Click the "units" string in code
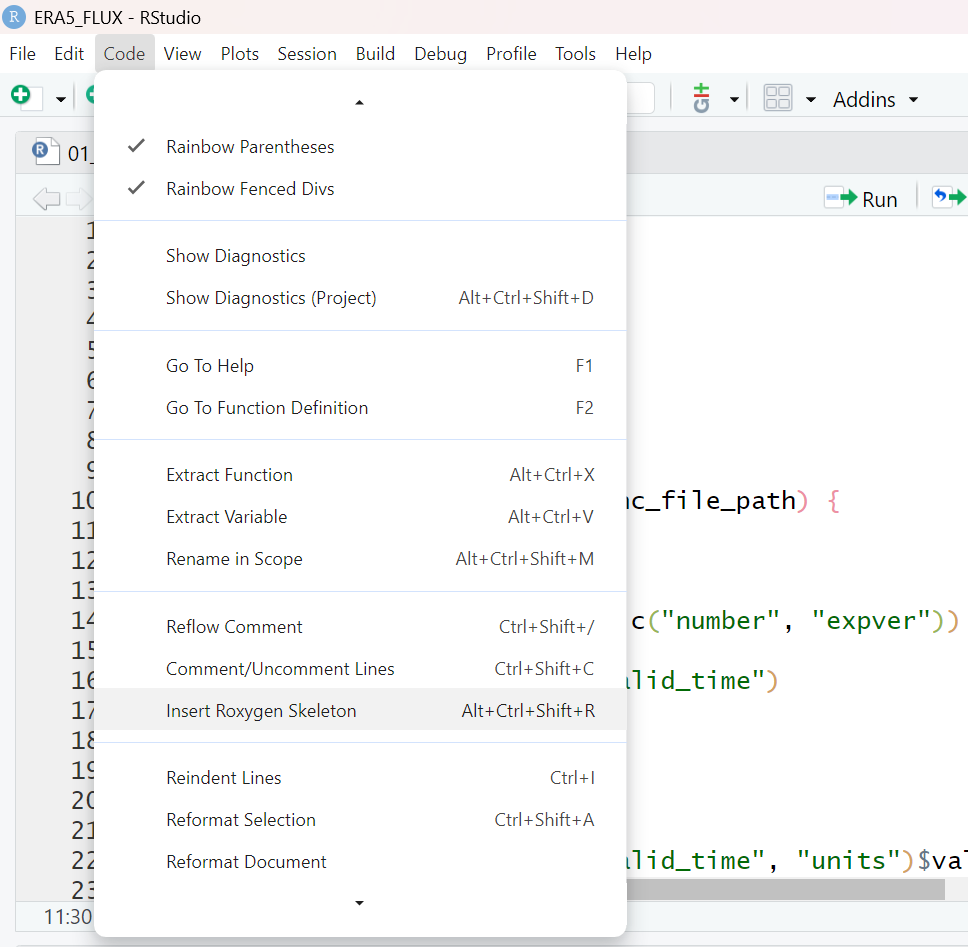Image resolution: width=968 pixels, height=947 pixels. 849,860
